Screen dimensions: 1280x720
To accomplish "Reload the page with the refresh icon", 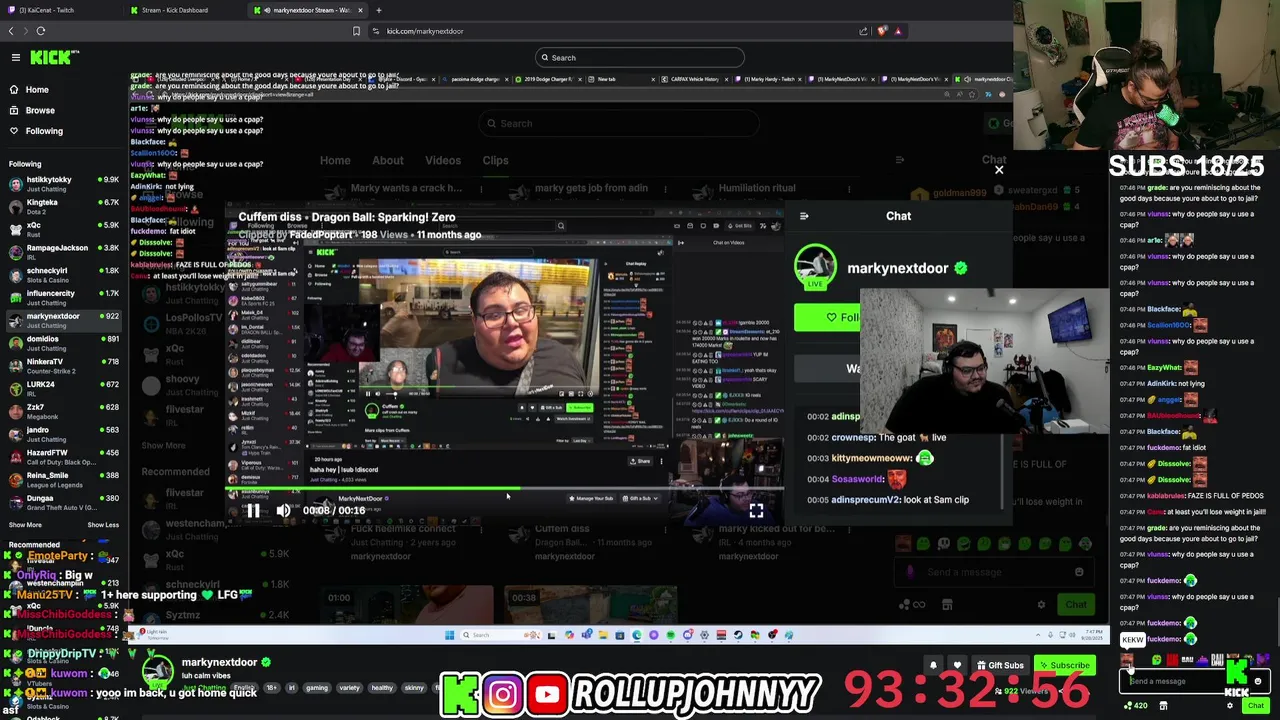I will click(41, 31).
